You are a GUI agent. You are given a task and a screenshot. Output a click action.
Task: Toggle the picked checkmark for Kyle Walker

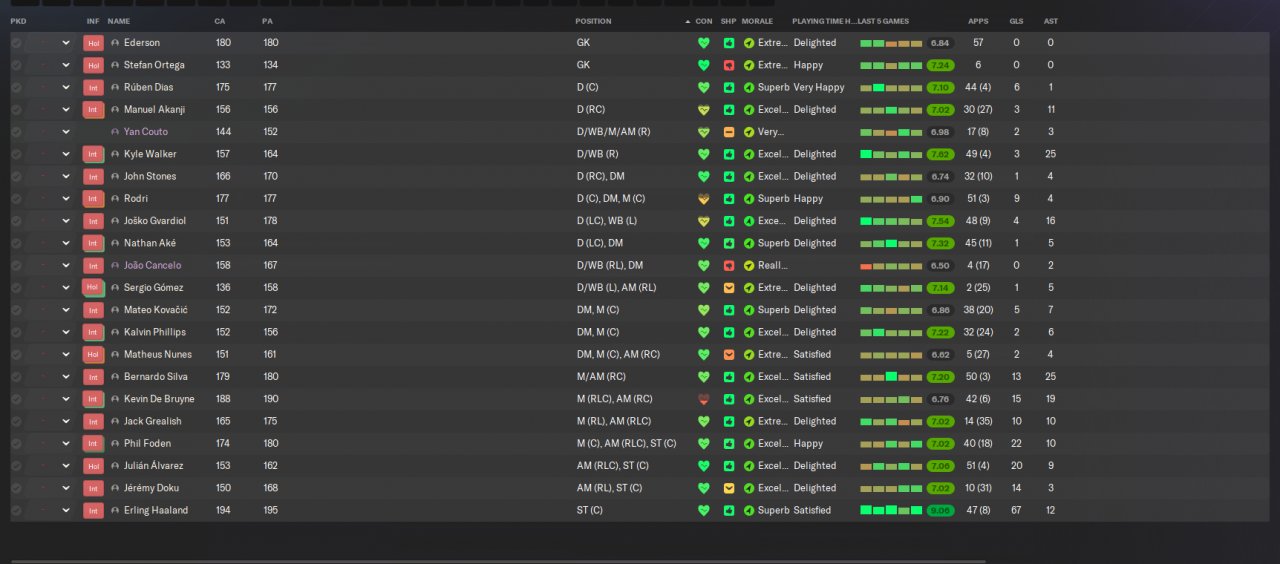pos(16,154)
